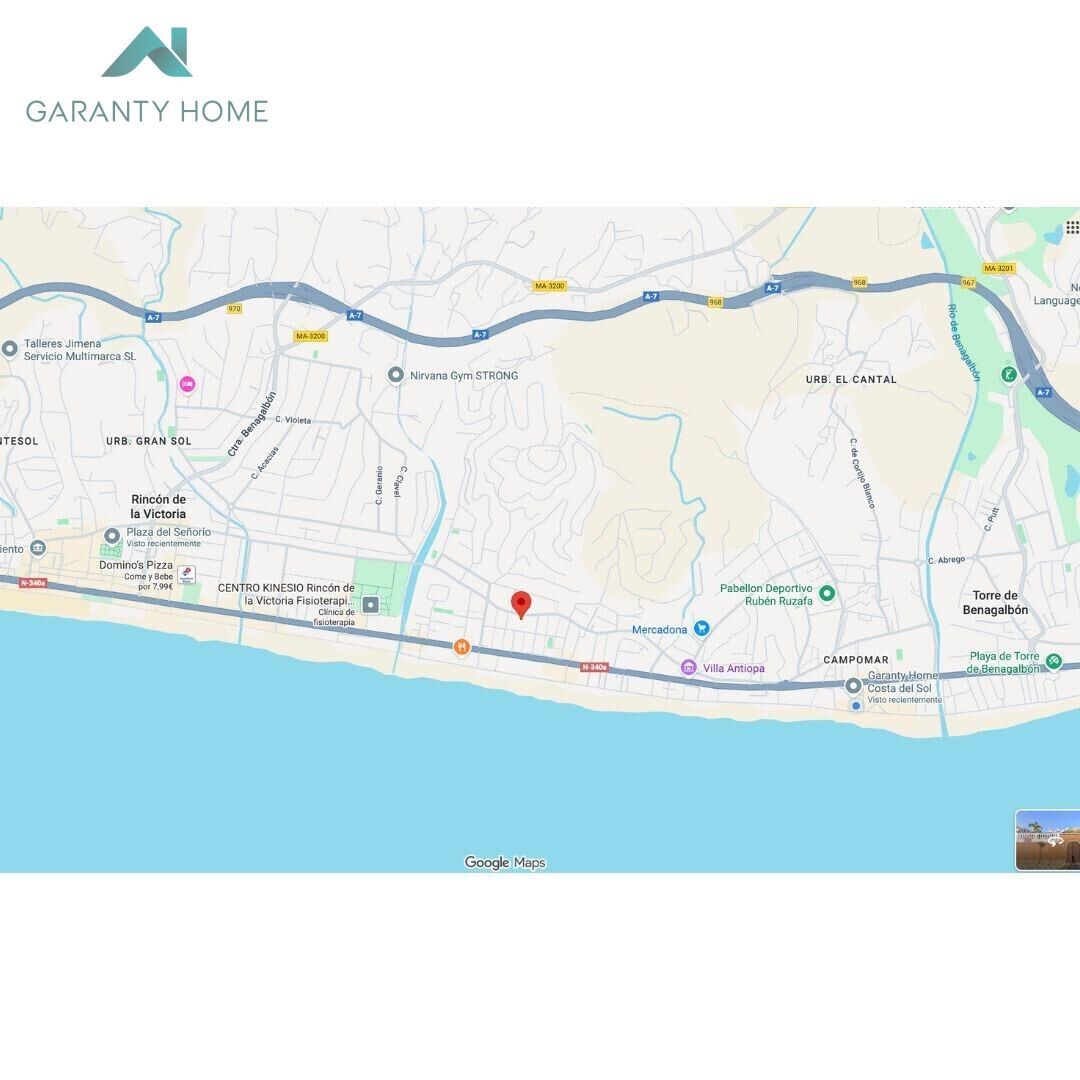Click the CENTRO KINESIO clinic marker
The width and height of the screenshot is (1080, 1080).
tap(371, 605)
